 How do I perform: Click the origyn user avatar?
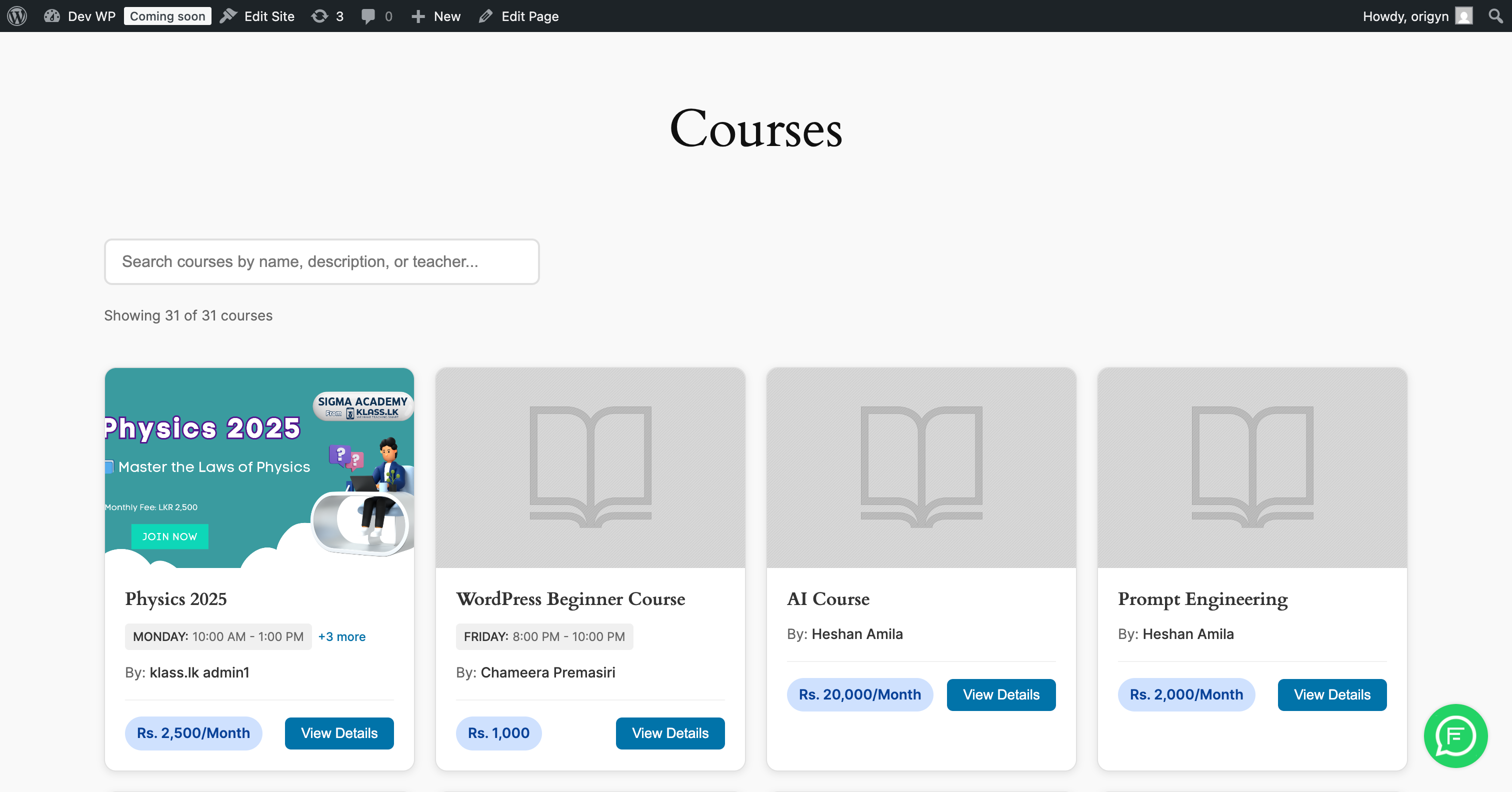(x=1464, y=16)
